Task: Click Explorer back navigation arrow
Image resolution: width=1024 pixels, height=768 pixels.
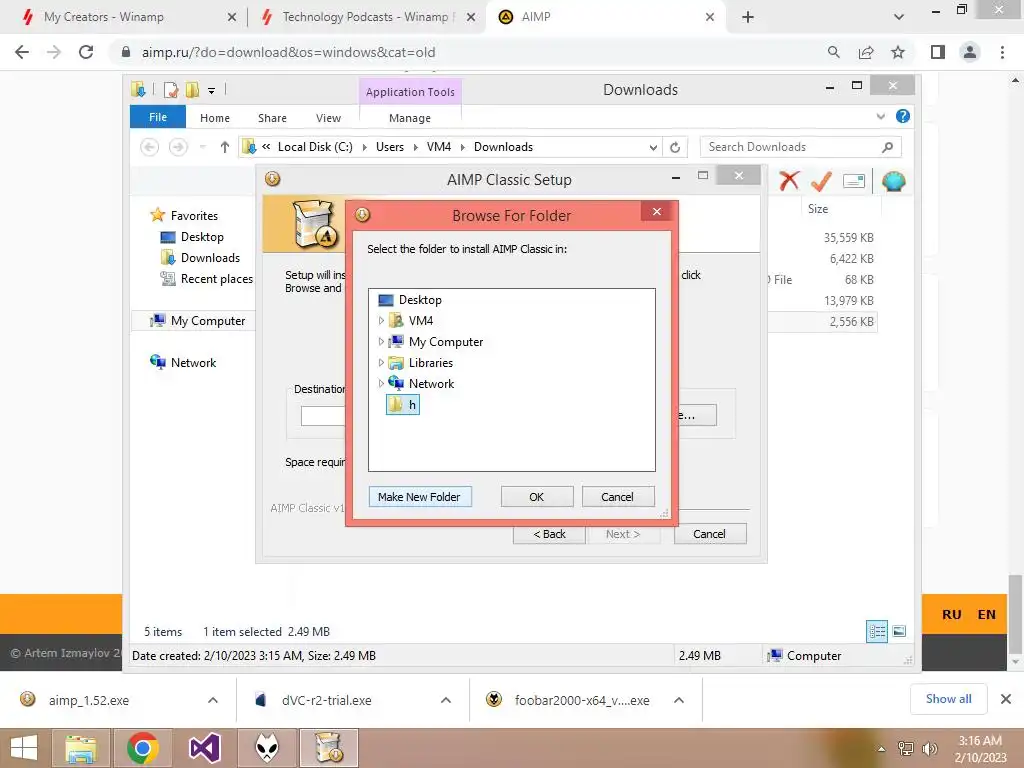Action: tap(150, 147)
